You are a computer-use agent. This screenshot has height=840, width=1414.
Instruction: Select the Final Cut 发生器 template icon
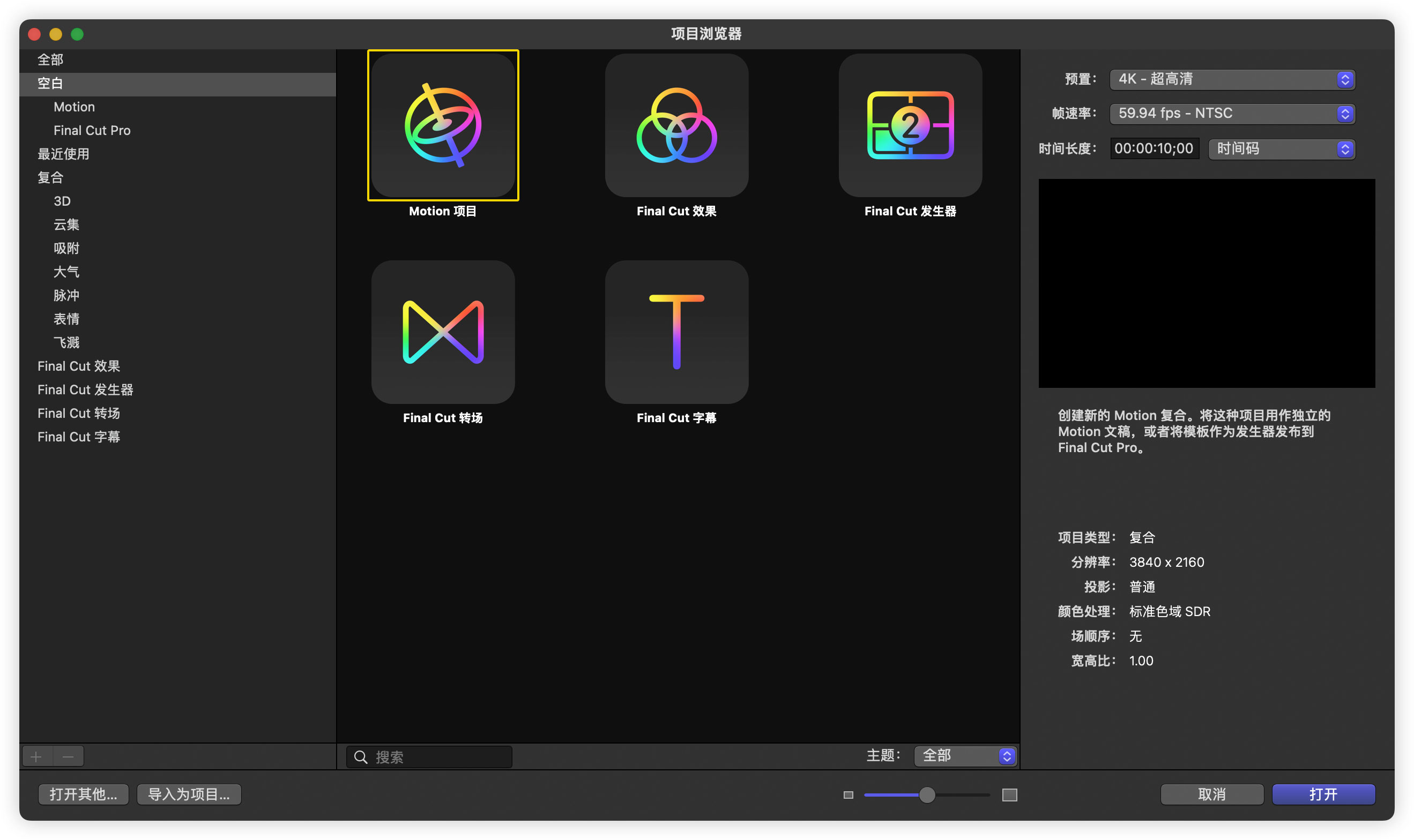pos(910,125)
